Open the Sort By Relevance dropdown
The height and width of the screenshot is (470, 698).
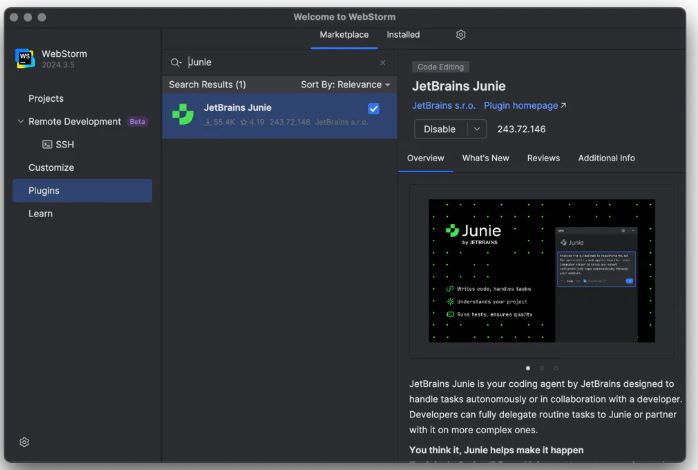[x=345, y=85]
